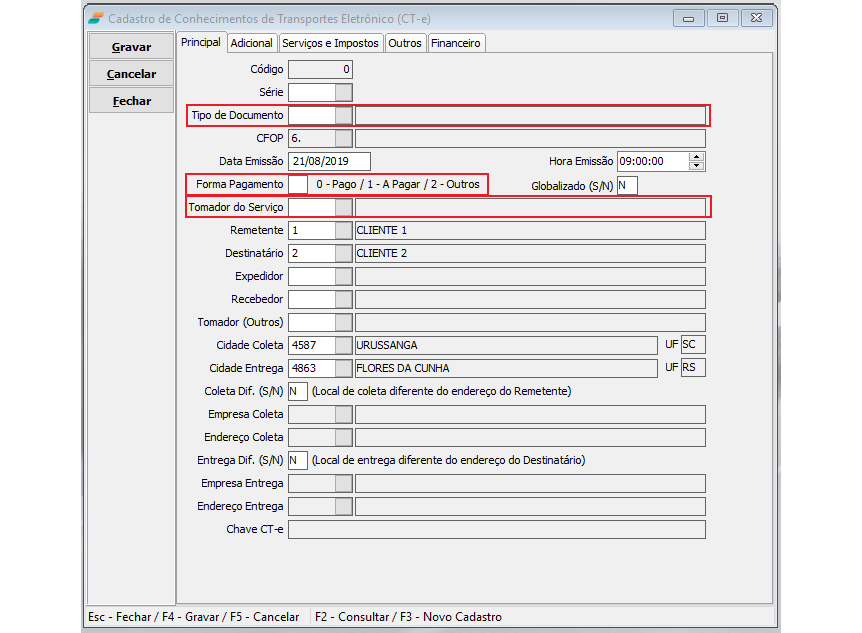
Task: Click the Recebedor lookup button
Action: pos(343,299)
